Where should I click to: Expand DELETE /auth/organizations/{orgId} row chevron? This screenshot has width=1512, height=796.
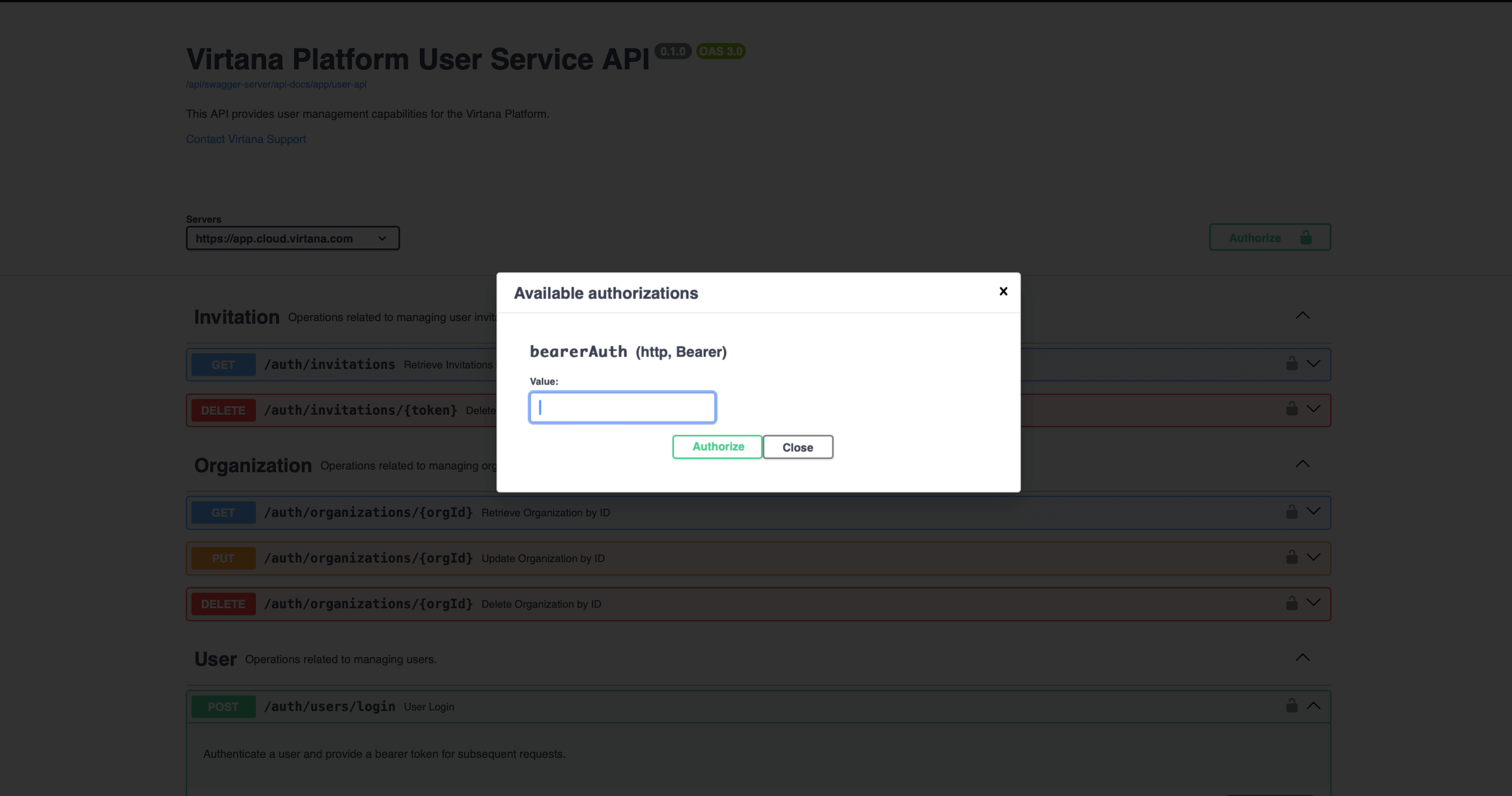coord(1314,603)
